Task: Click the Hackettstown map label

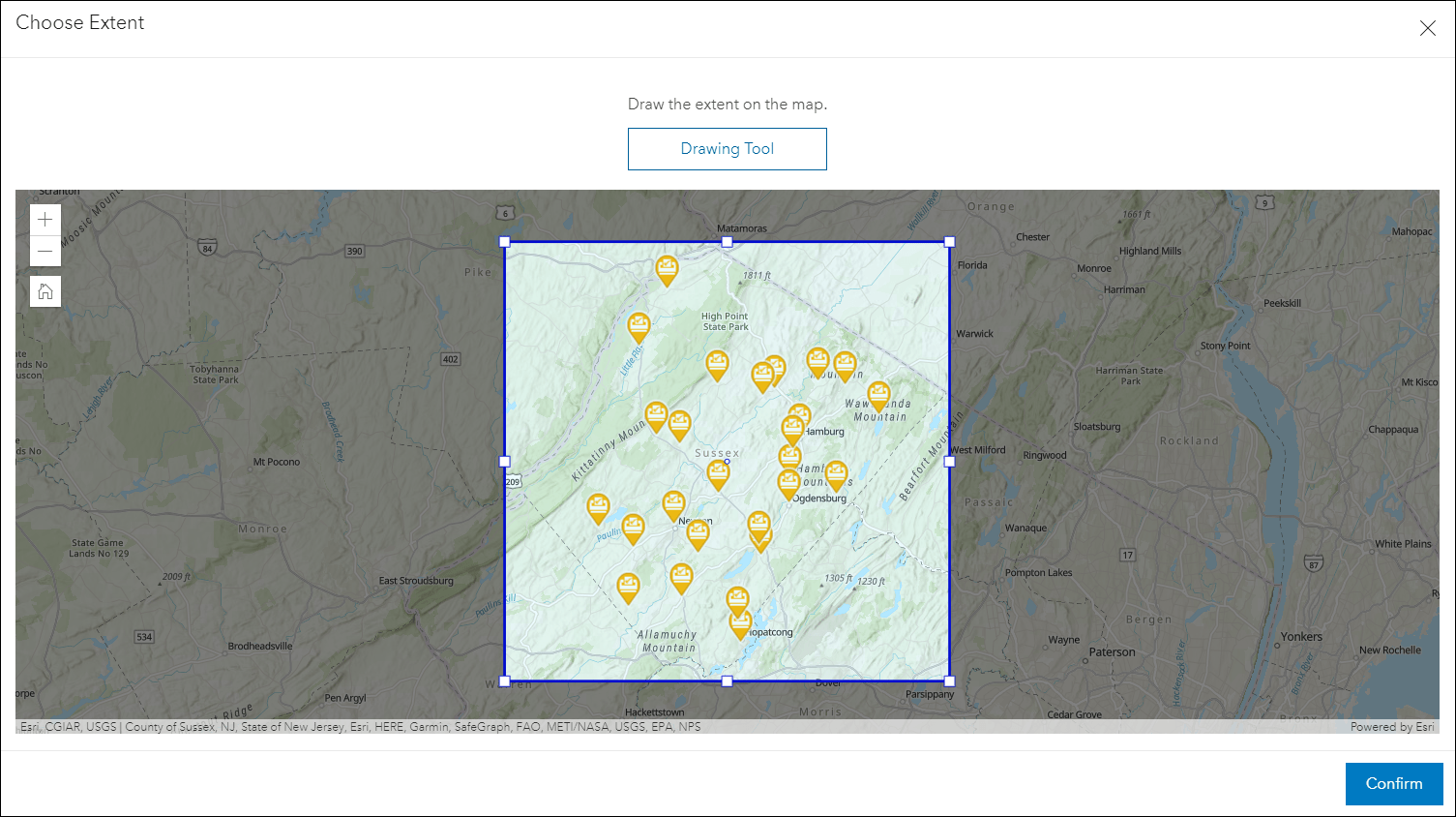Action: [x=655, y=712]
